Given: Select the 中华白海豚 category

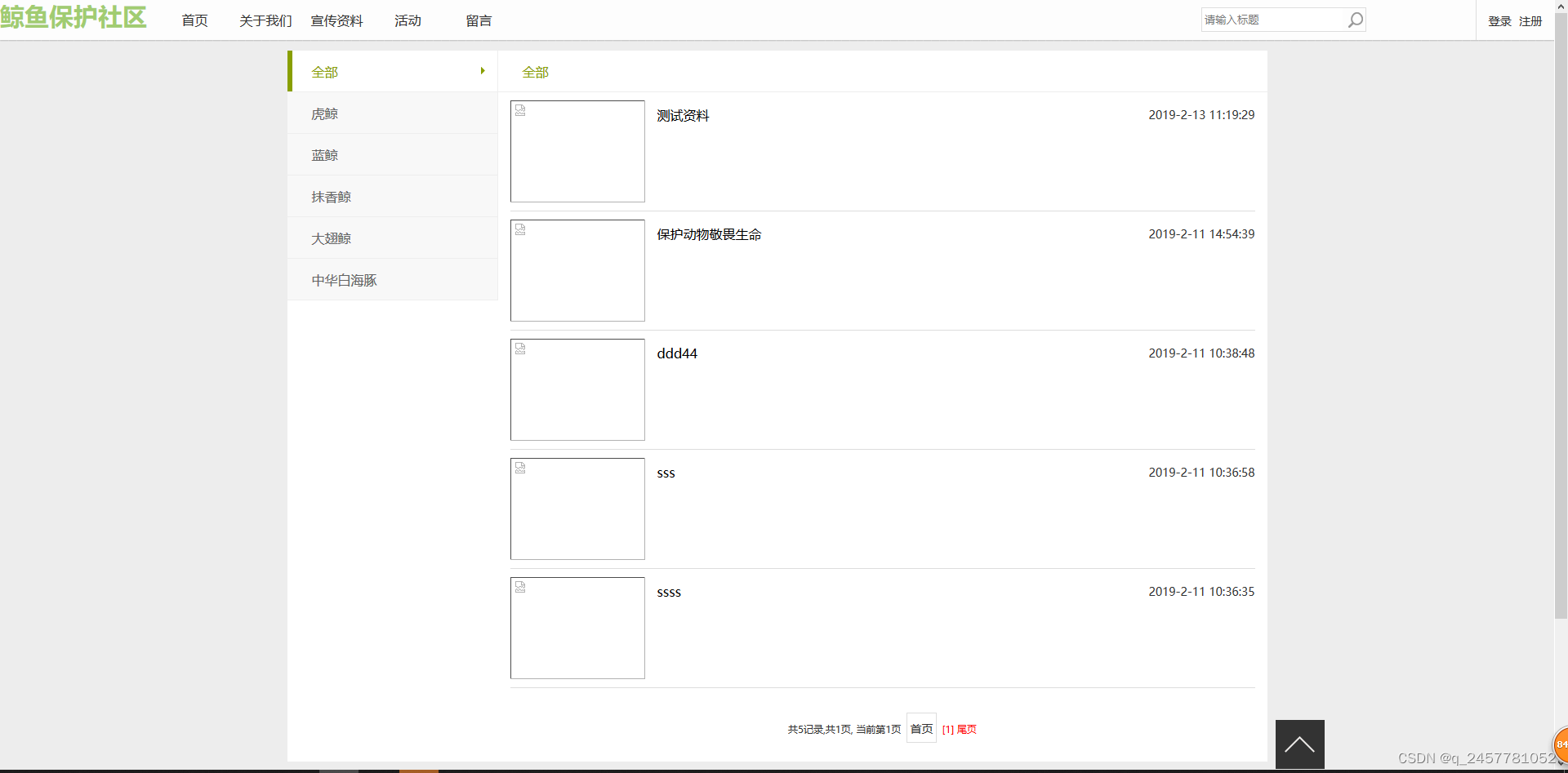Looking at the screenshot, I should pos(392,279).
